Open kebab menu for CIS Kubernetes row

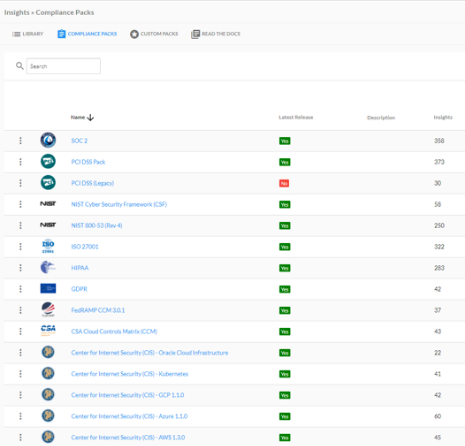pyautogui.click(x=20, y=374)
